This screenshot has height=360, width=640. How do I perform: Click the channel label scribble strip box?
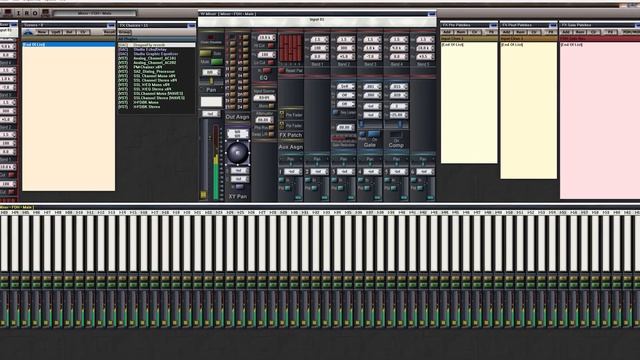pos(211,102)
